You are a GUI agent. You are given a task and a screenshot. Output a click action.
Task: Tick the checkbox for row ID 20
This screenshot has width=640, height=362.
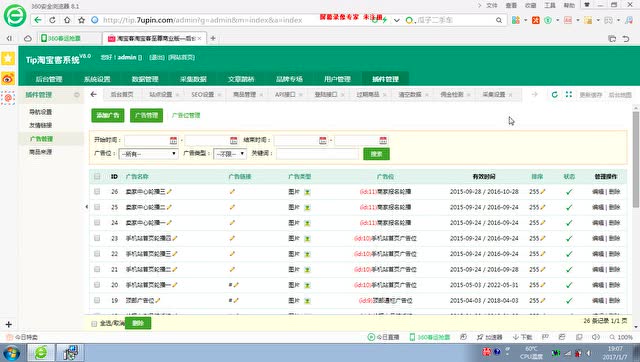(97, 284)
